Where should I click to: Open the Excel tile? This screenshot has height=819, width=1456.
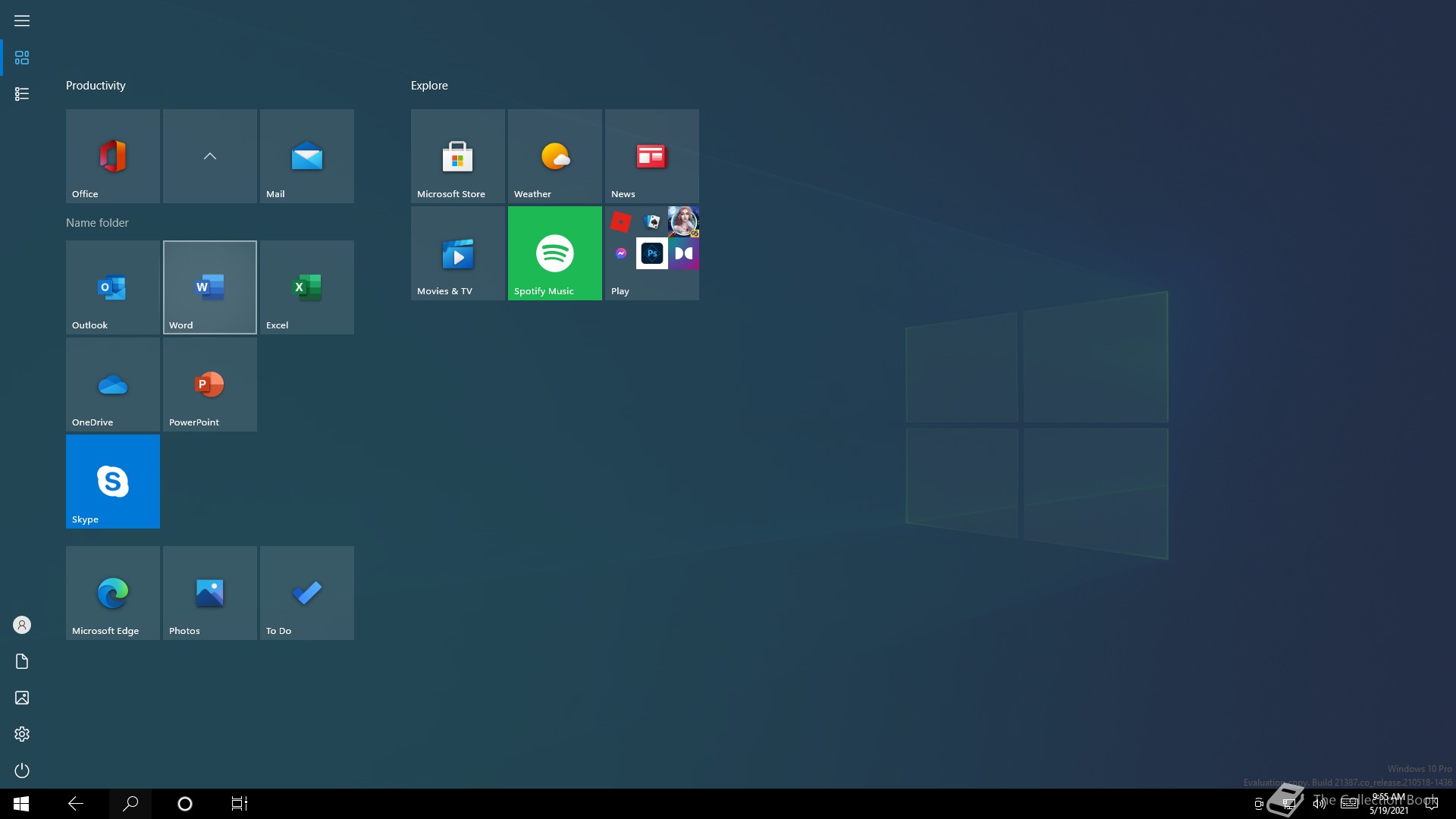click(x=307, y=287)
